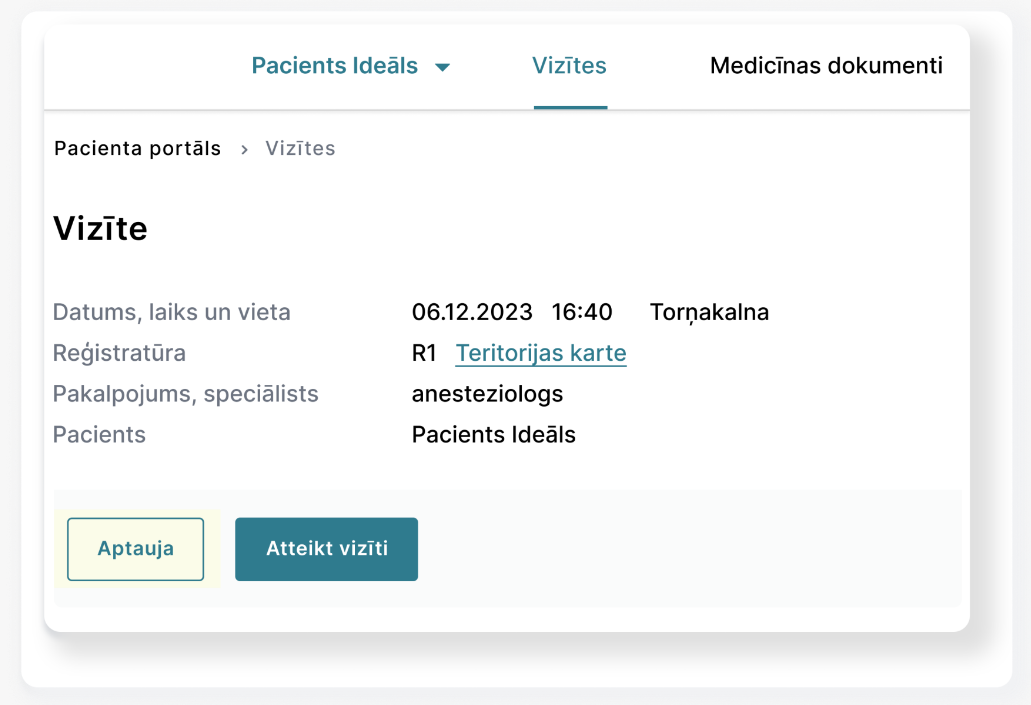
Task: Click the visit date 06.12.2023
Action: (472, 312)
